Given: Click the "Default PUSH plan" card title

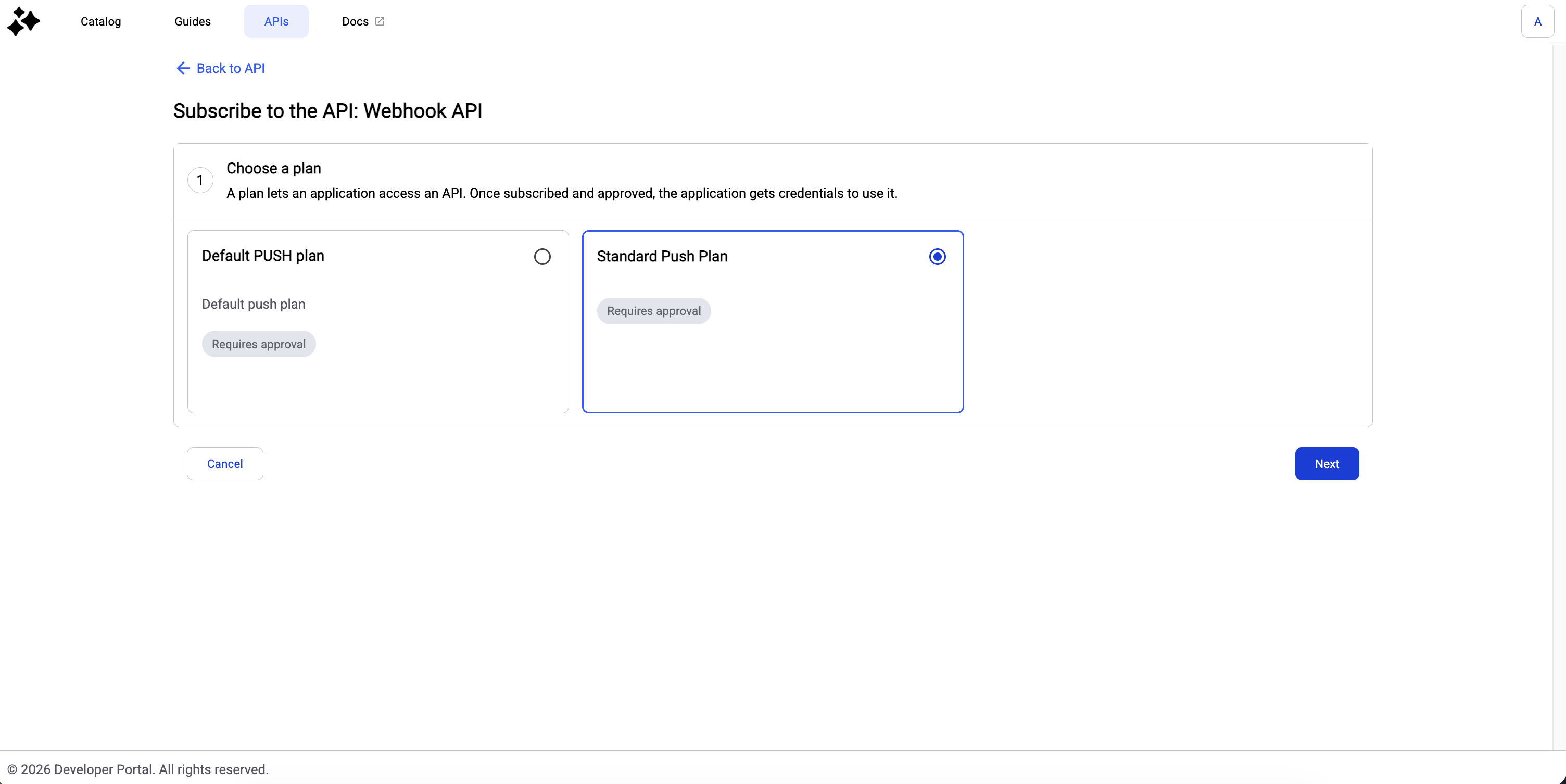Looking at the screenshot, I should point(263,256).
